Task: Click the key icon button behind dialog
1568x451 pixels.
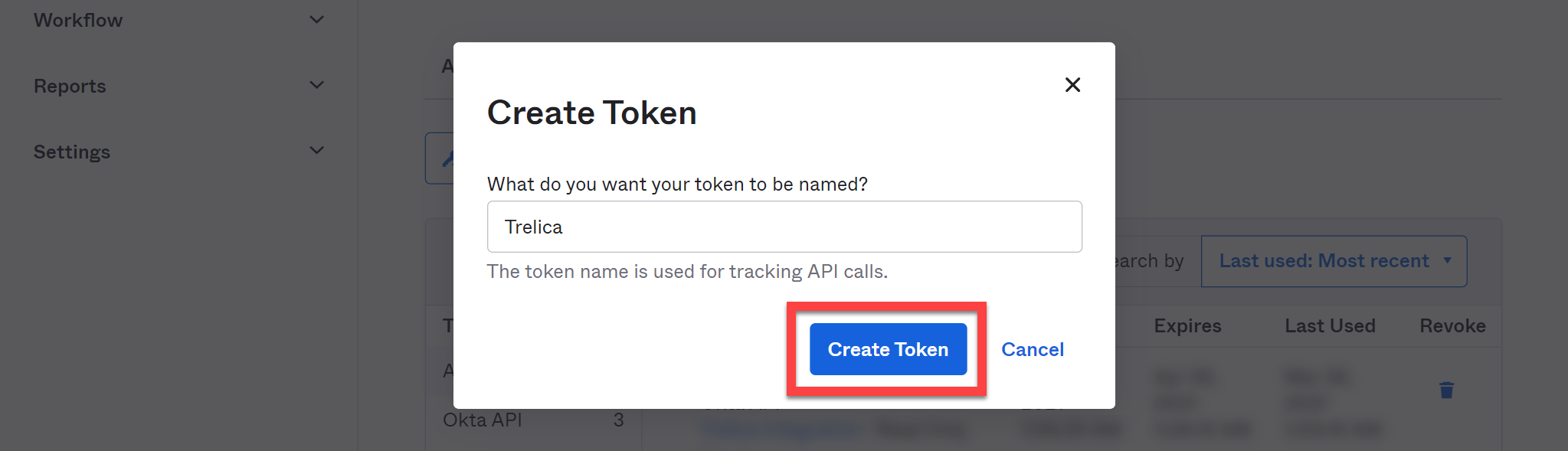Action: tap(440, 159)
